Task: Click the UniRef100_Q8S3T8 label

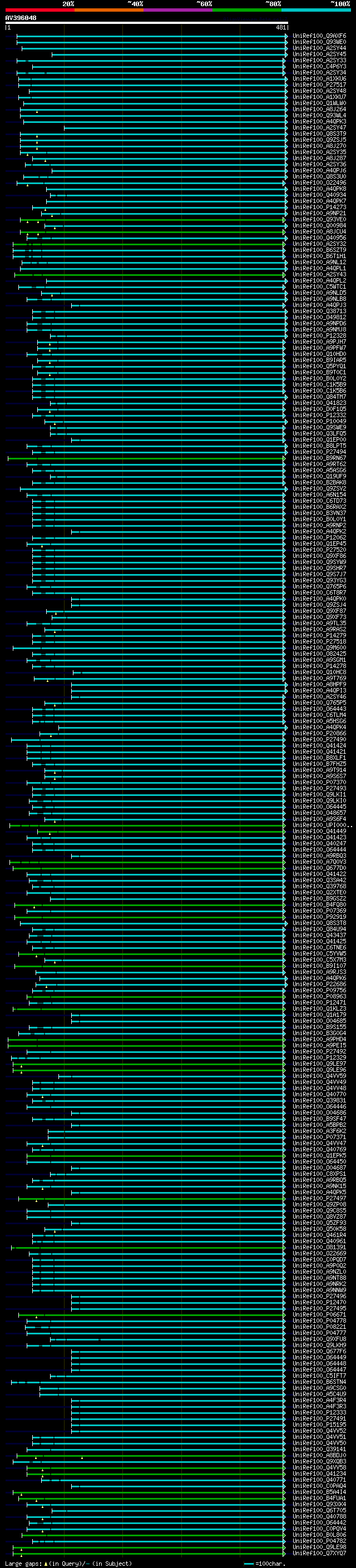Action: [x=319, y=923]
